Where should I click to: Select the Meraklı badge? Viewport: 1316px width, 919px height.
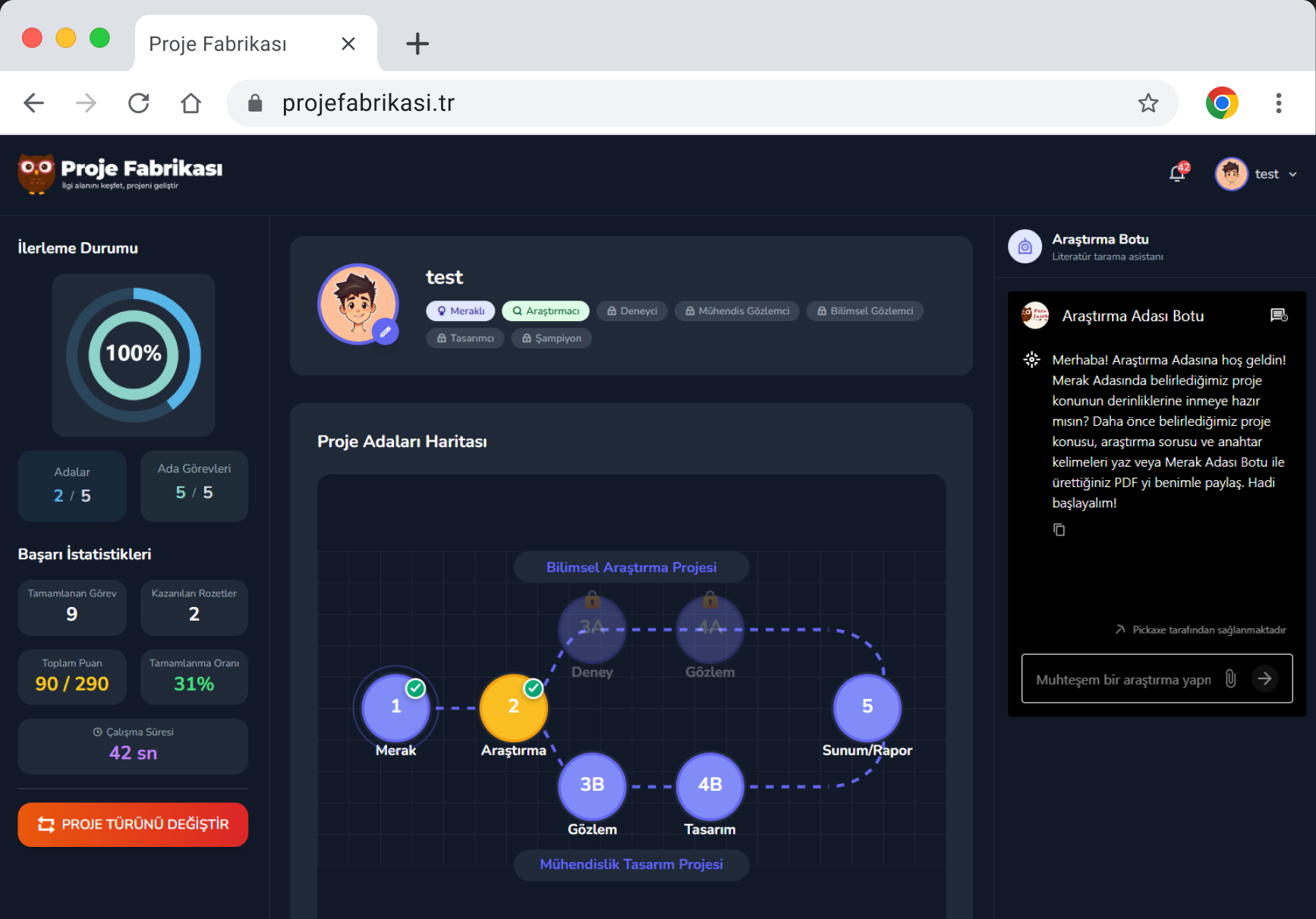tap(461, 311)
